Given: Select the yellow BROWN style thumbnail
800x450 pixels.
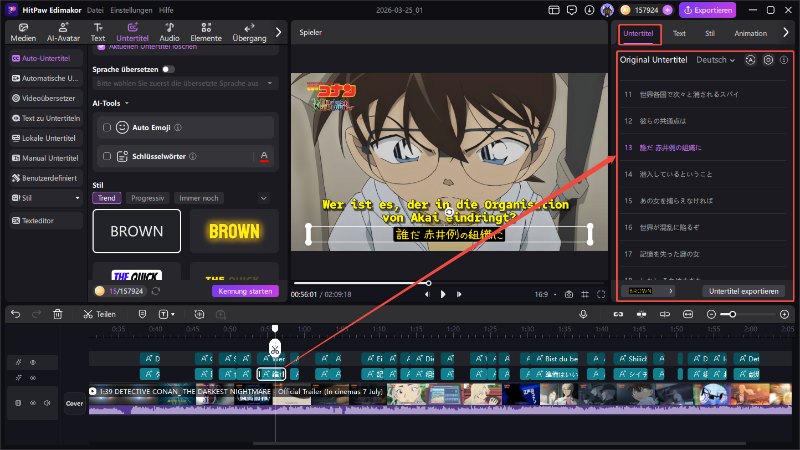Looking at the screenshot, I should [235, 231].
